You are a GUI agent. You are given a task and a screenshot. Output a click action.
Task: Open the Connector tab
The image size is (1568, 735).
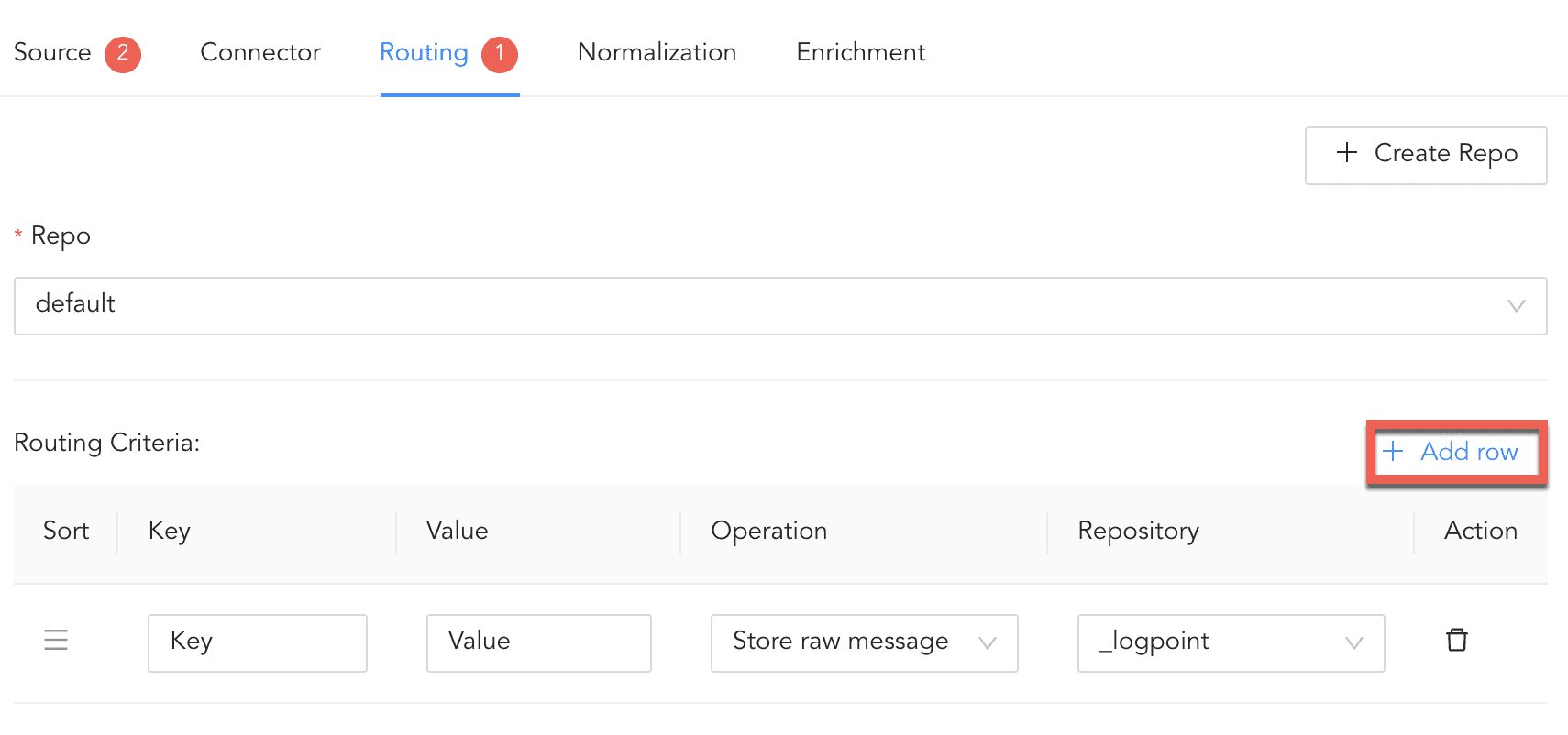click(x=260, y=53)
